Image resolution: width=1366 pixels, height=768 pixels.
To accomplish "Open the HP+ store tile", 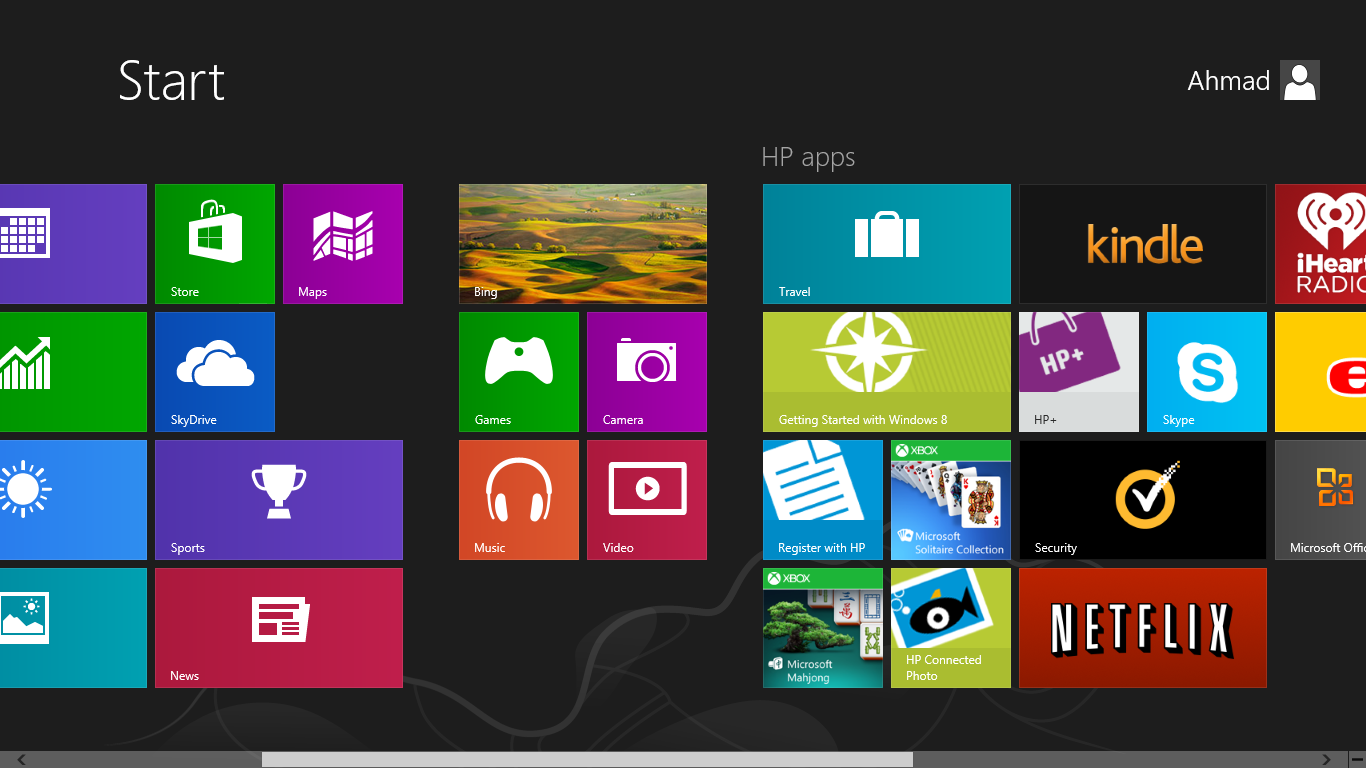I will (x=1078, y=371).
